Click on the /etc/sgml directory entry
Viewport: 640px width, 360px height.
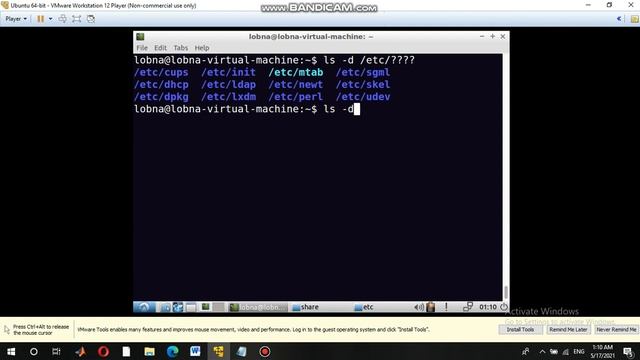tap(363, 72)
